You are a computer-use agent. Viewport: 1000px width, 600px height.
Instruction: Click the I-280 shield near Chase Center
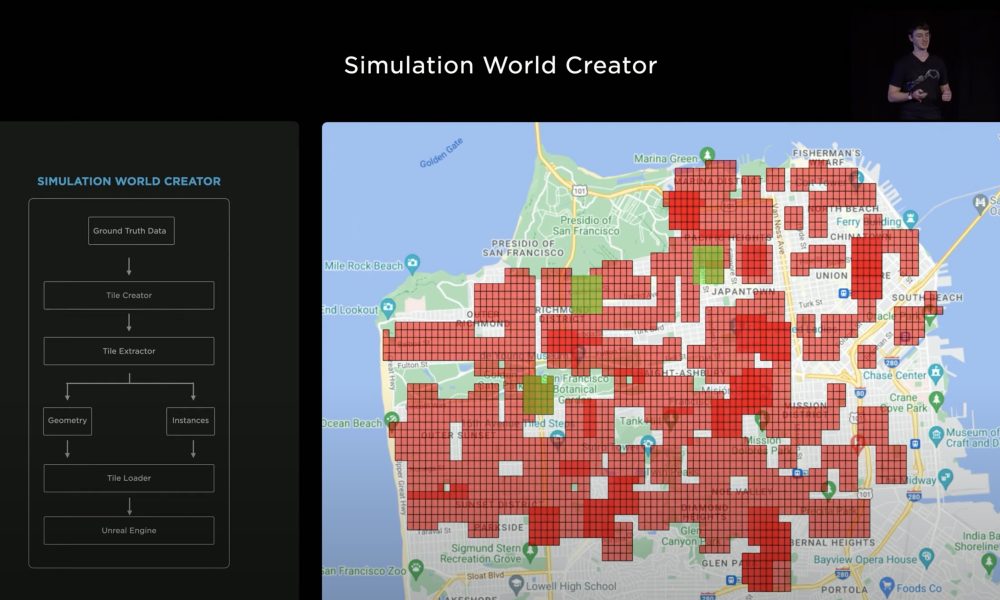(892, 362)
